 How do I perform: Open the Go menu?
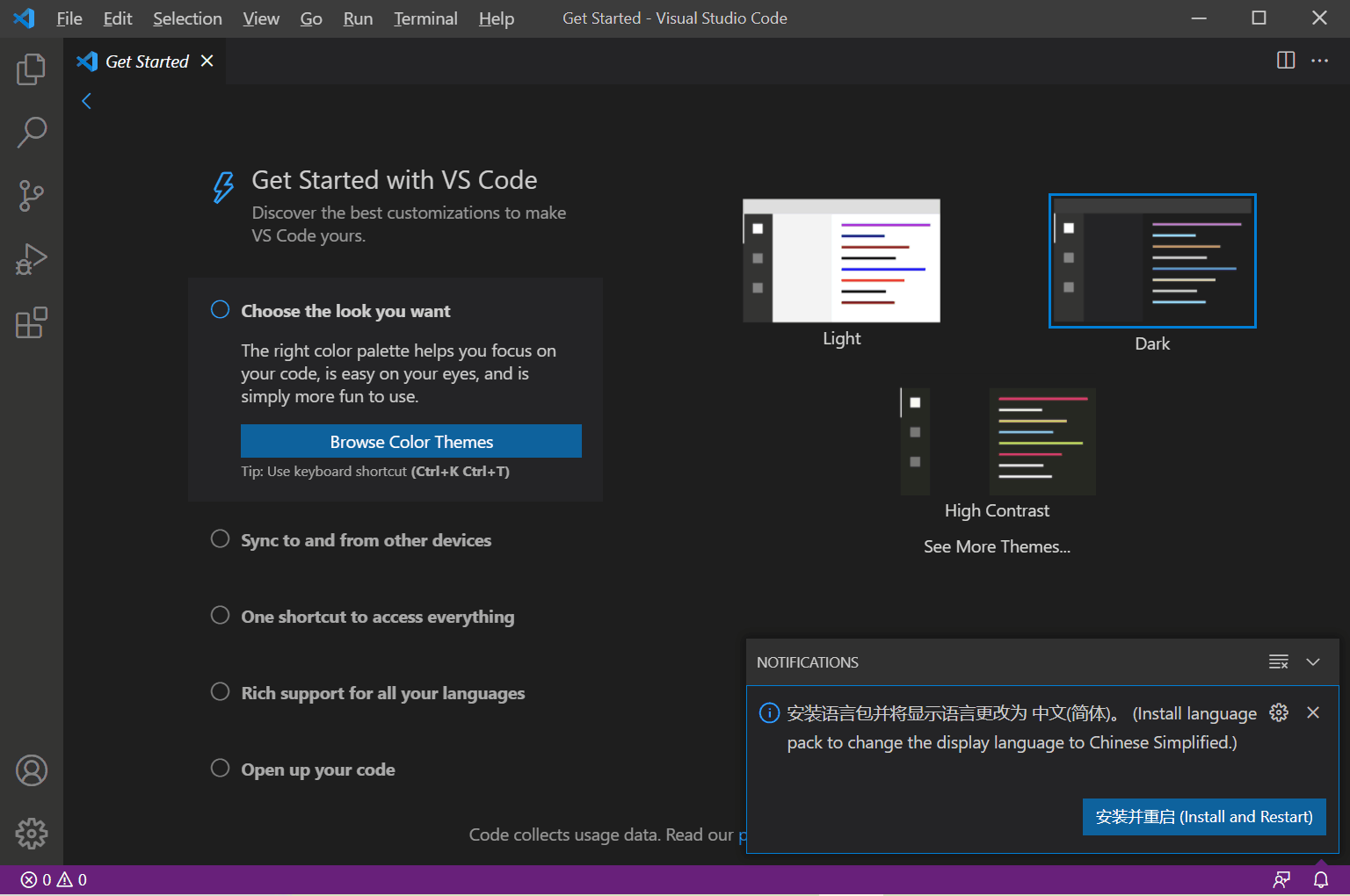point(311,18)
